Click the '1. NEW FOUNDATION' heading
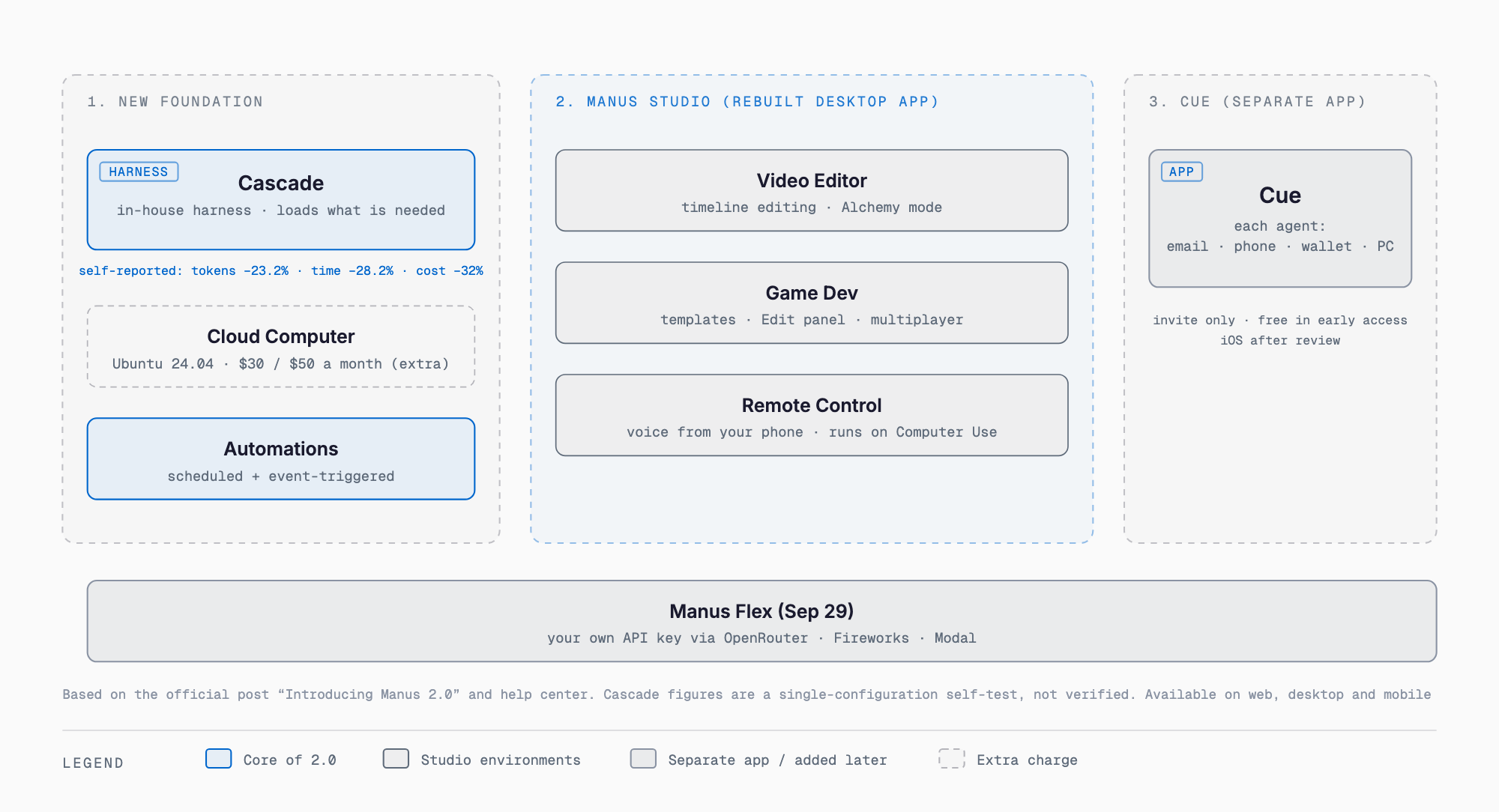Image resolution: width=1499 pixels, height=812 pixels. 175,102
